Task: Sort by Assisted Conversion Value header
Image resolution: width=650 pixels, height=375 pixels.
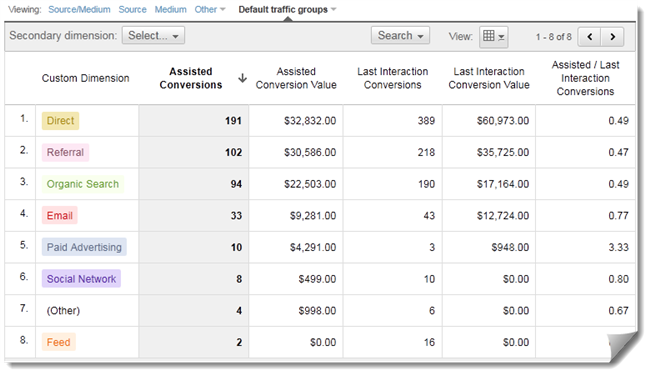Action: pos(296,78)
